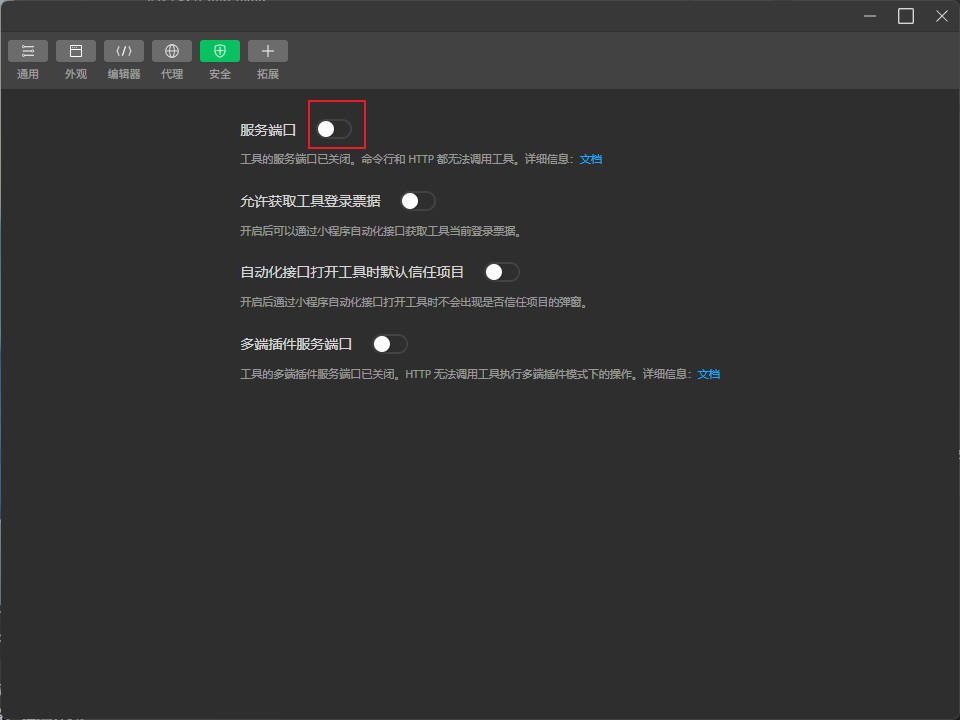Select the 安全 security shield tab
Screen dimensions: 960x720
tap(220, 60)
